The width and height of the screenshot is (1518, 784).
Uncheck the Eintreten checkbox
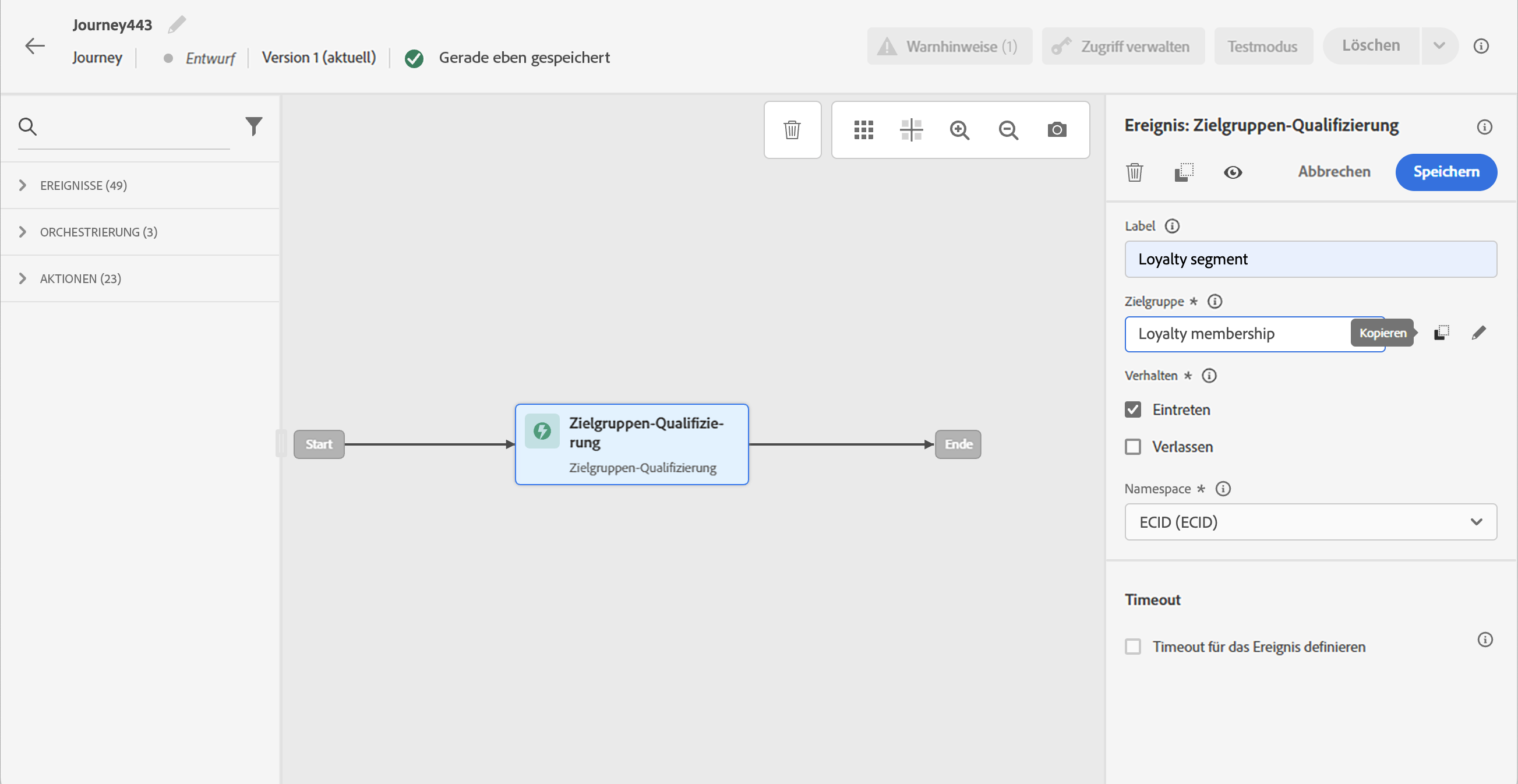click(1132, 409)
